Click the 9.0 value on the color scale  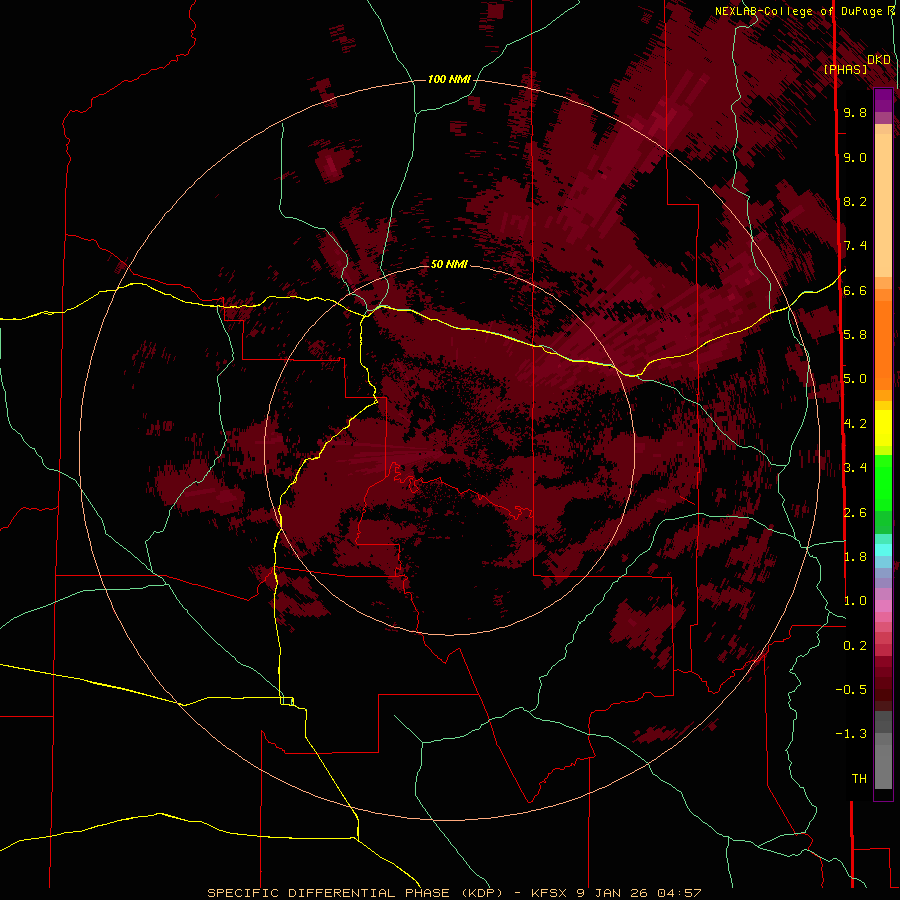point(855,157)
